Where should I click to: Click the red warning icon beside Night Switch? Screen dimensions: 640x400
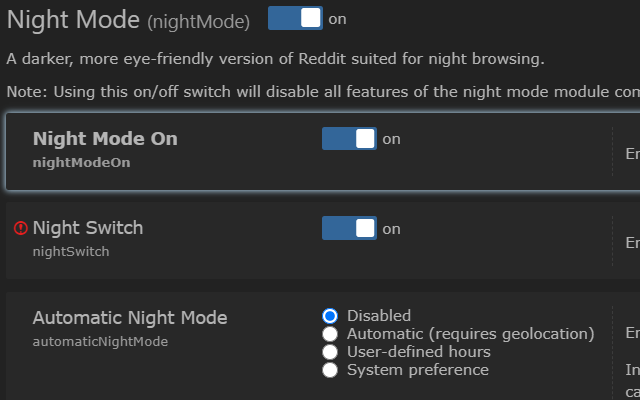[21, 229]
